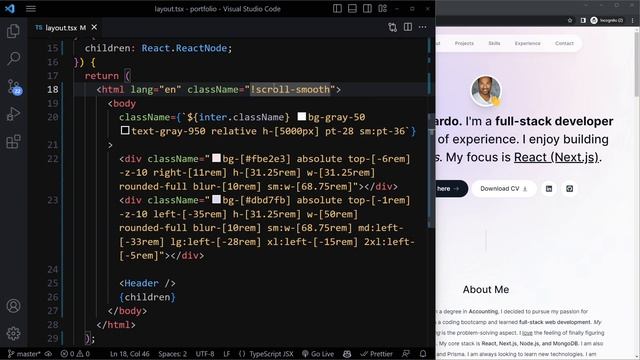This screenshot has height=360, width=640.
Task: Open Changes compare icon in editor toolbar
Action: tap(392, 27)
